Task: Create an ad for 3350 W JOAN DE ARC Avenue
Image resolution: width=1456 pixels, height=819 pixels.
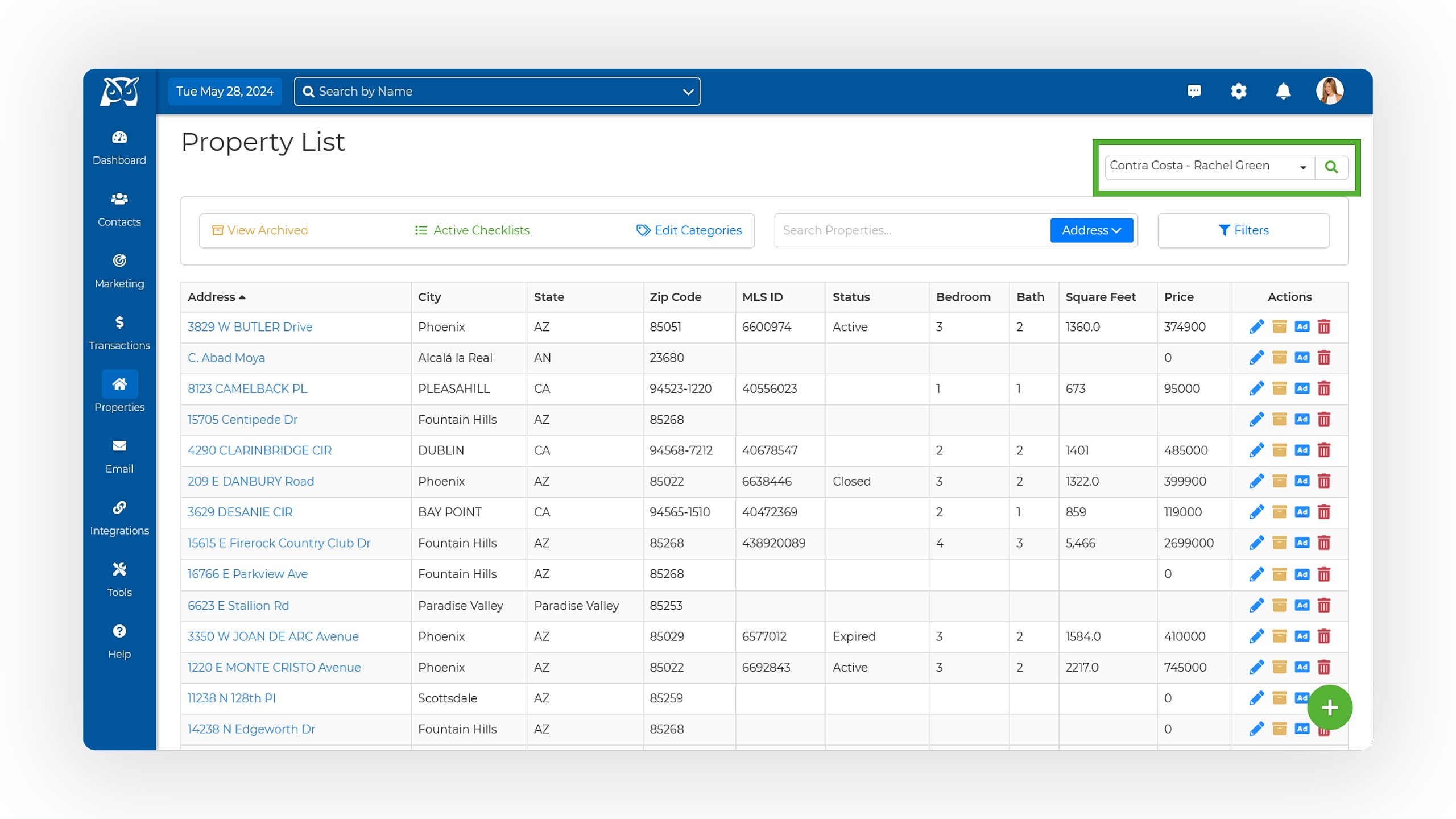Action: point(1302,636)
